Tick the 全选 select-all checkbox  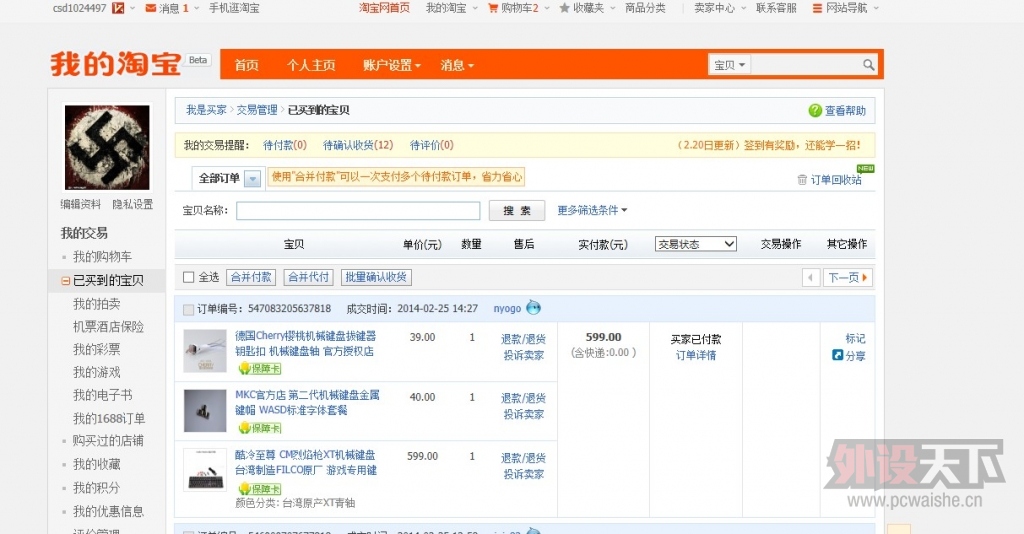click(x=189, y=277)
